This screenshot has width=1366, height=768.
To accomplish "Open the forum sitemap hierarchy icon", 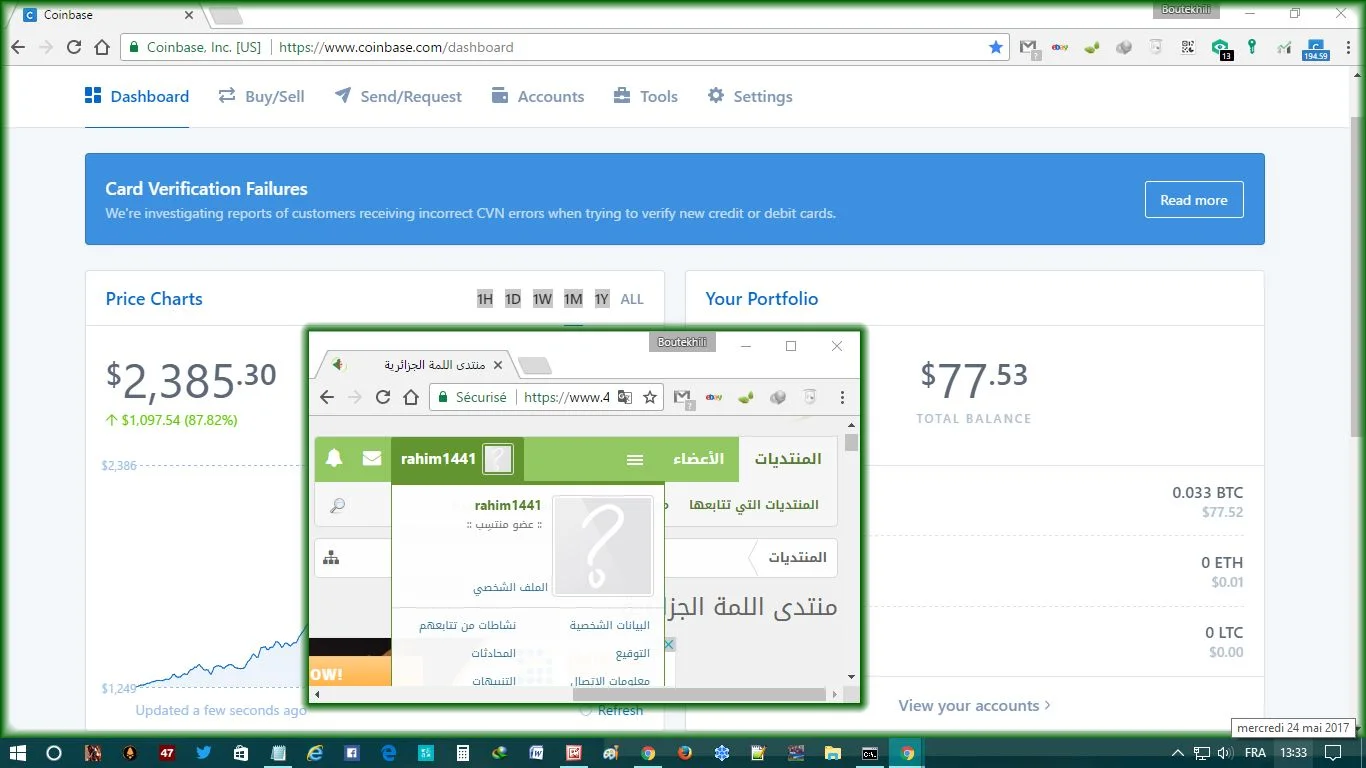I will pyautogui.click(x=332, y=558).
